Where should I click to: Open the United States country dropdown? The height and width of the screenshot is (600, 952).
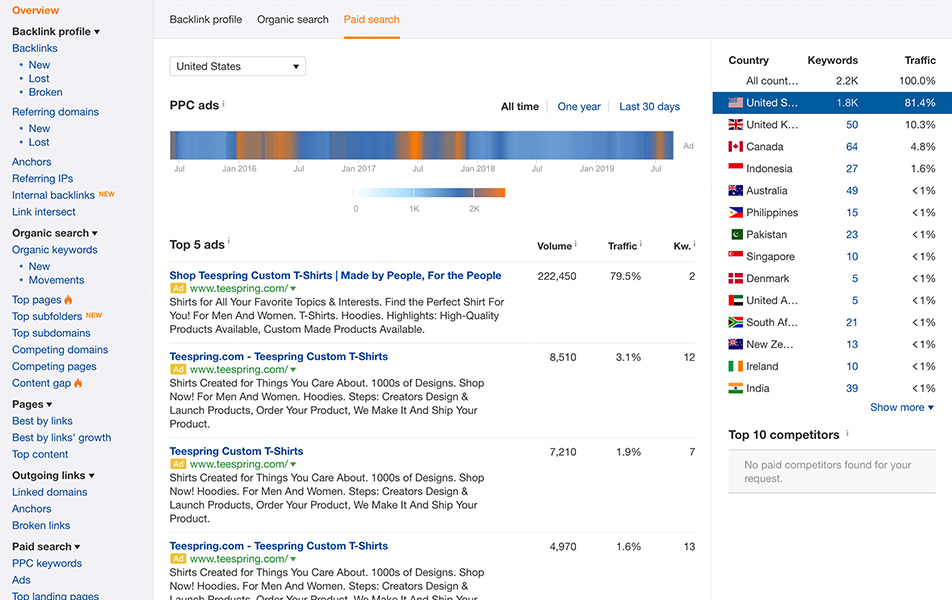pos(237,67)
